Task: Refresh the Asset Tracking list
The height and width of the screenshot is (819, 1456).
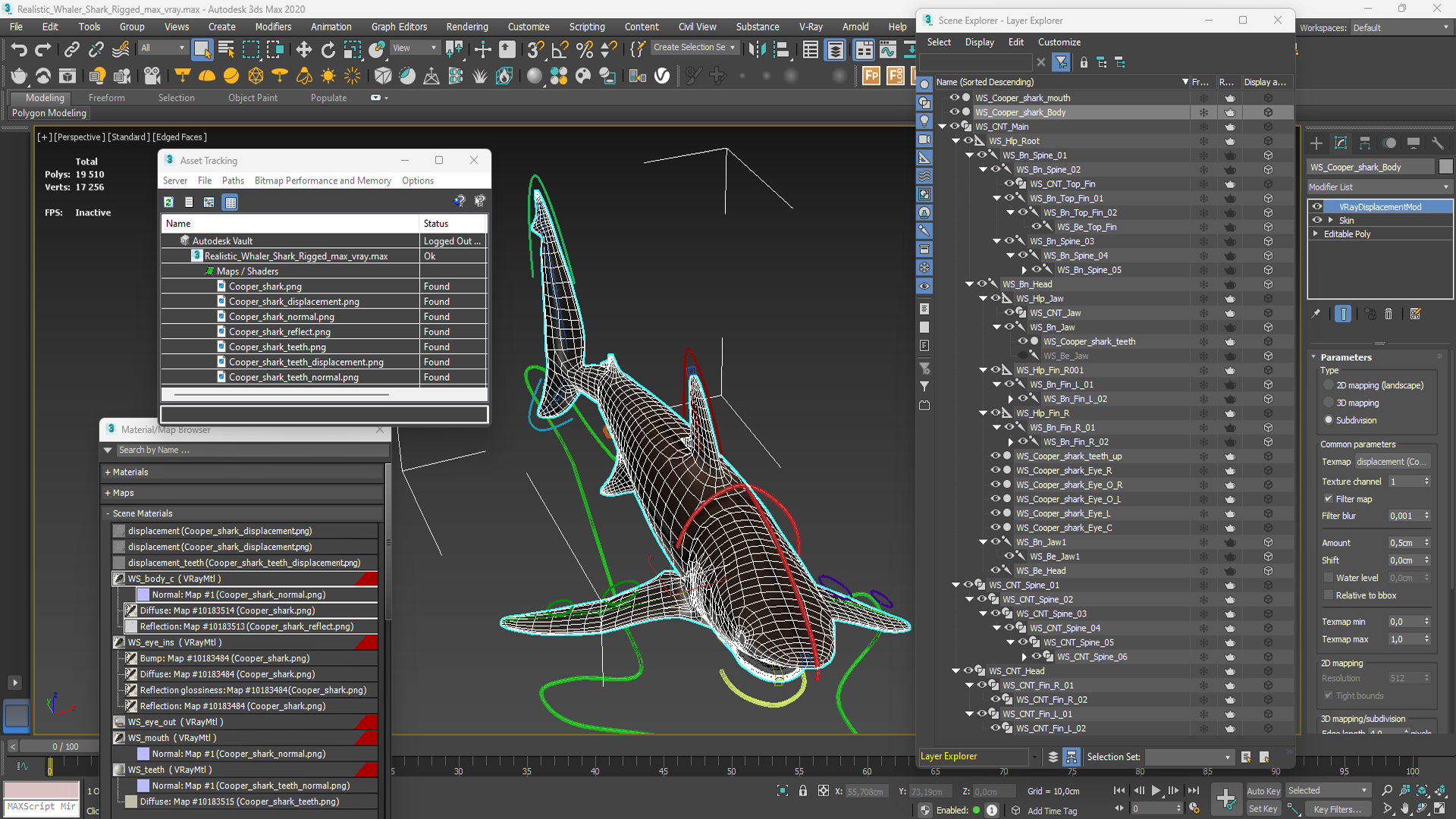Action: click(169, 202)
